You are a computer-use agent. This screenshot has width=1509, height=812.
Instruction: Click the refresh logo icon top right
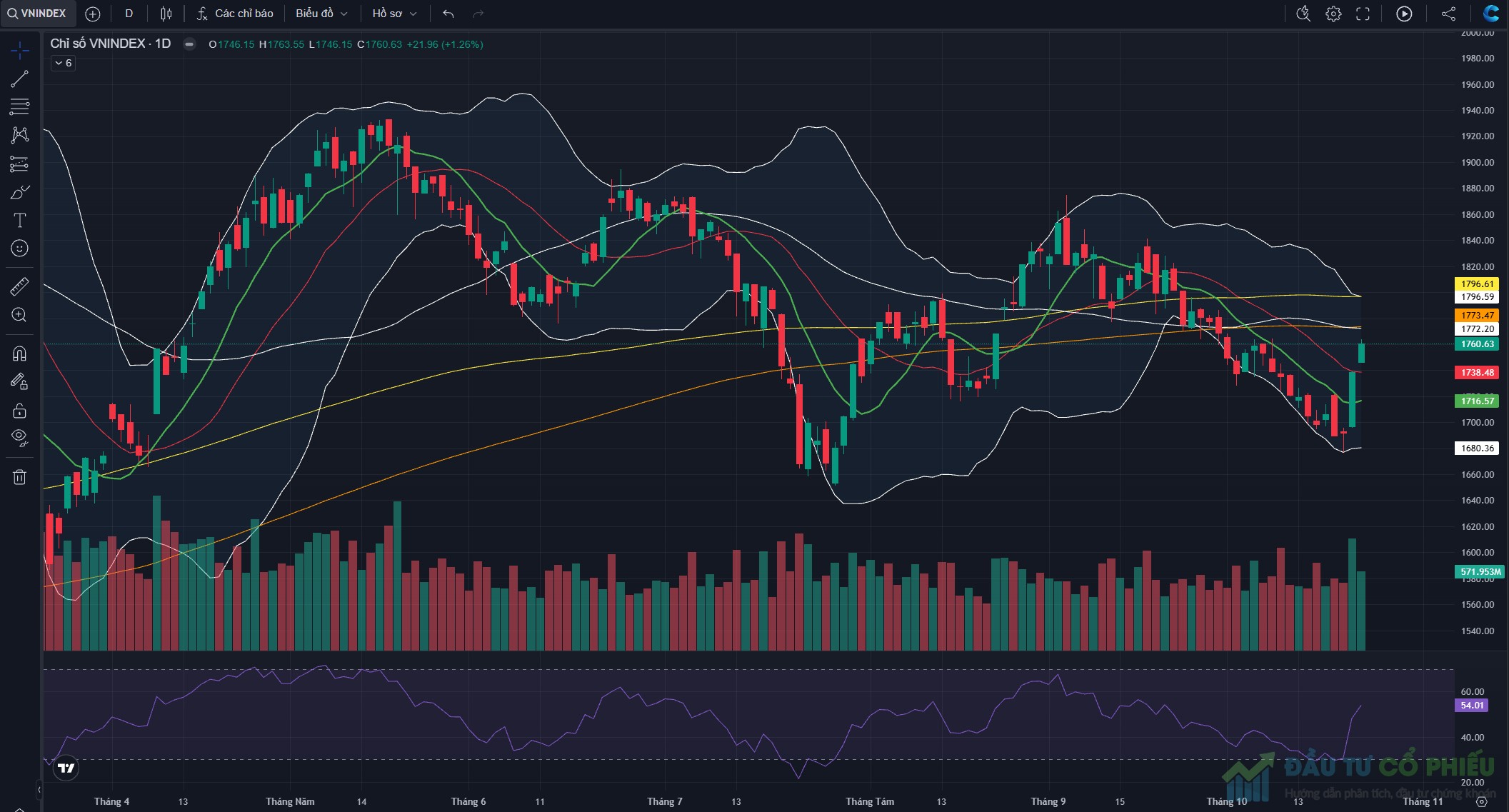tap(1491, 14)
